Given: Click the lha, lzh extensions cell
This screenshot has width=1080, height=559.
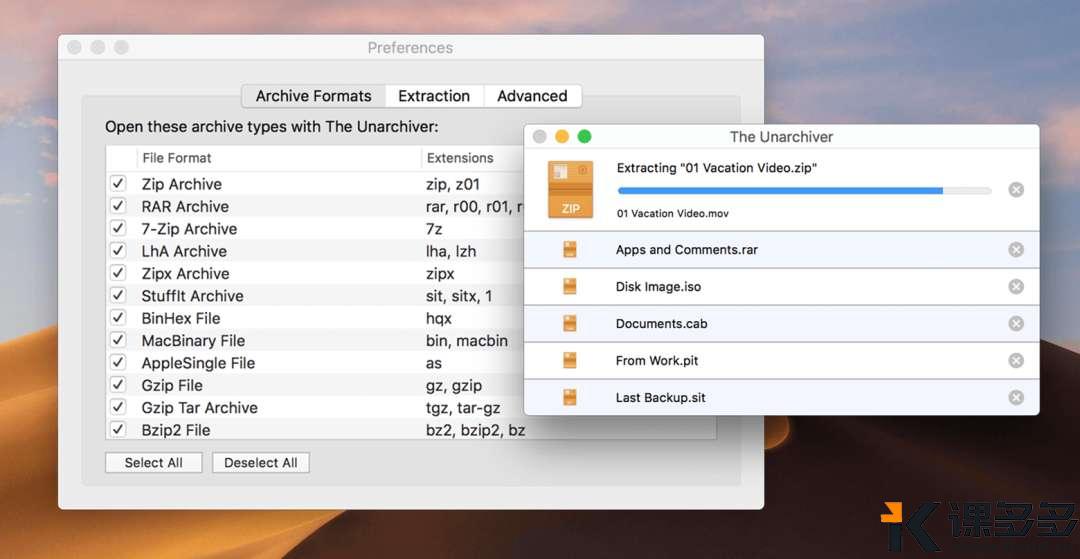Looking at the screenshot, I should tap(451, 251).
